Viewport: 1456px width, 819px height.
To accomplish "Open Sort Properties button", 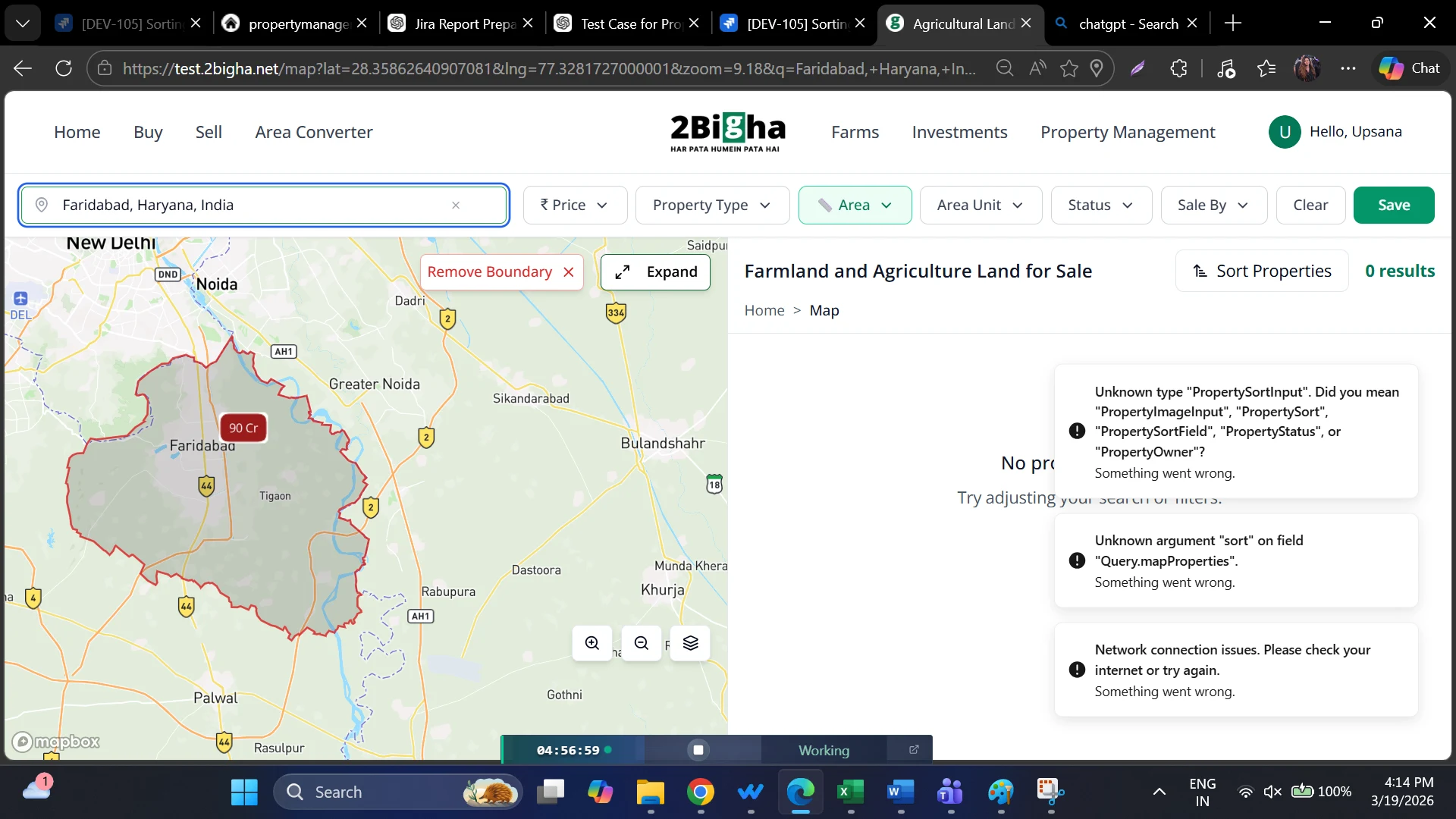I will click(1262, 271).
